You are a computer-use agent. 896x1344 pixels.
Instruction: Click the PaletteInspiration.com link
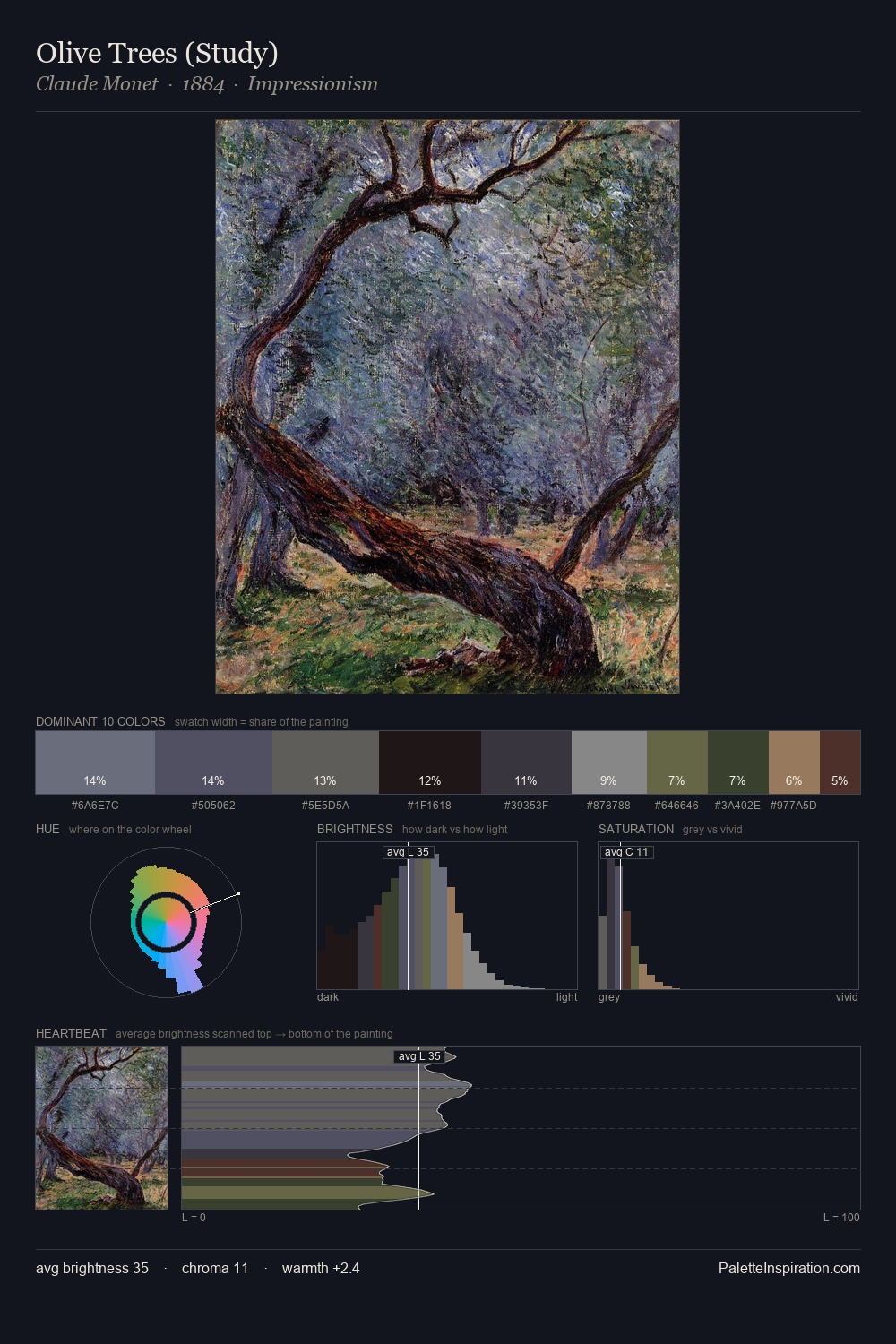(789, 1268)
